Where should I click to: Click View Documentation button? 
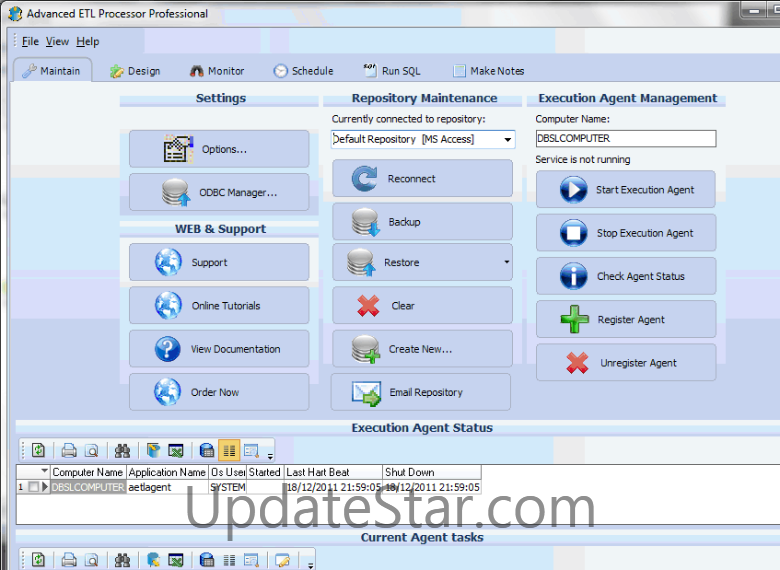pyautogui.click(x=219, y=349)
